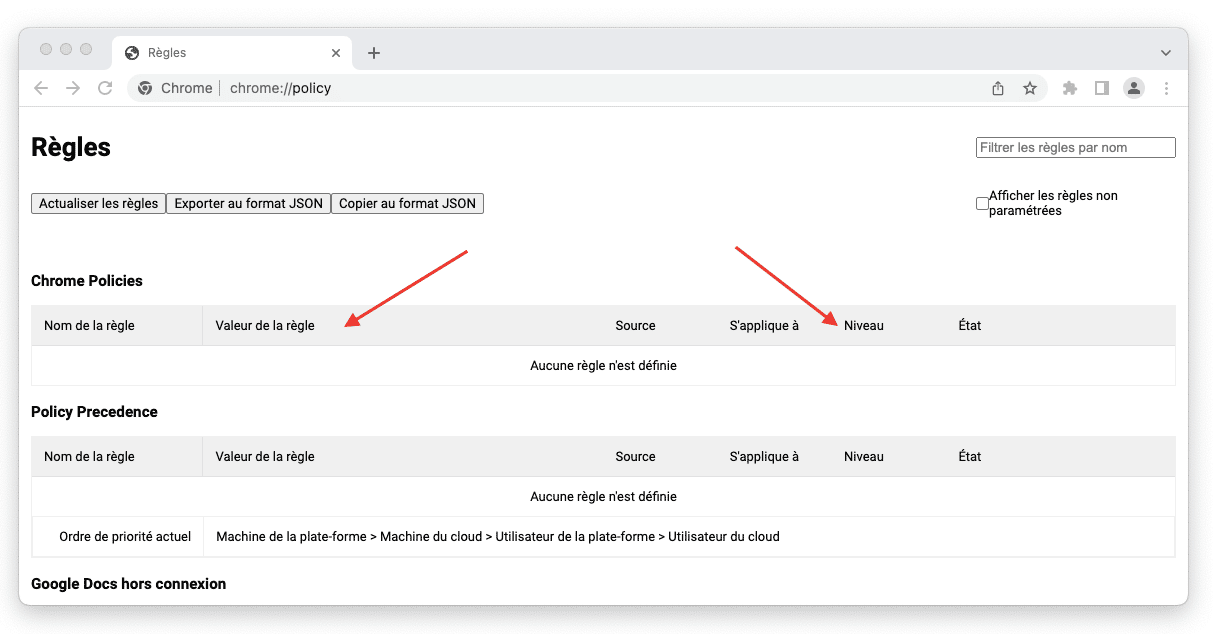
Task: Open the user profile avatar
Action: [1134, 88]
